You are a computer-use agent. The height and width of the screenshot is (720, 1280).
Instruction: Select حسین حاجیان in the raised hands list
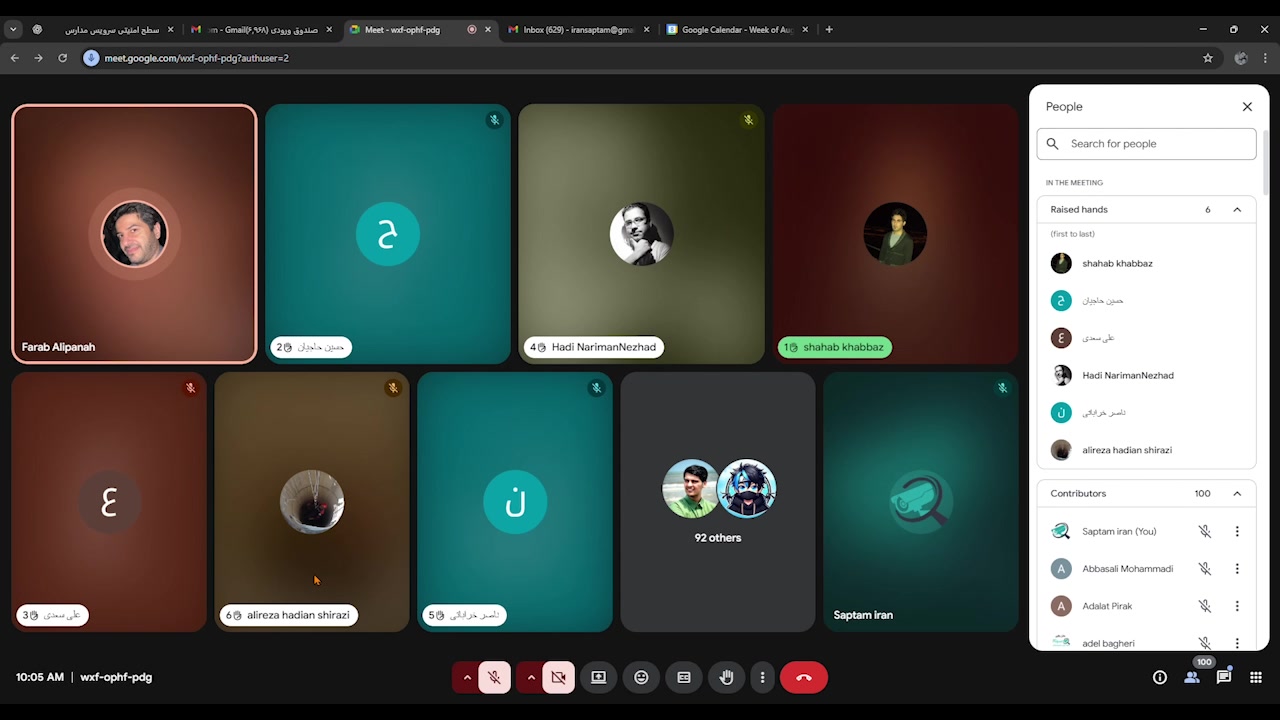[1146, 300]
